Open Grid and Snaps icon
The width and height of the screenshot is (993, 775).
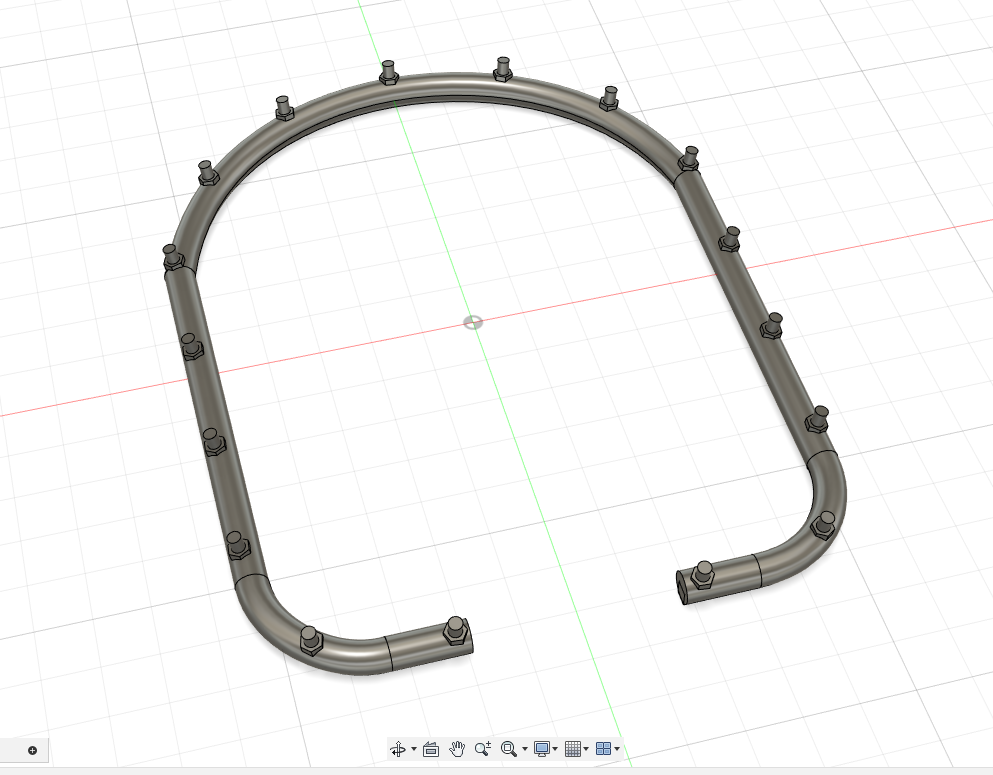click(x=572, y=749)
